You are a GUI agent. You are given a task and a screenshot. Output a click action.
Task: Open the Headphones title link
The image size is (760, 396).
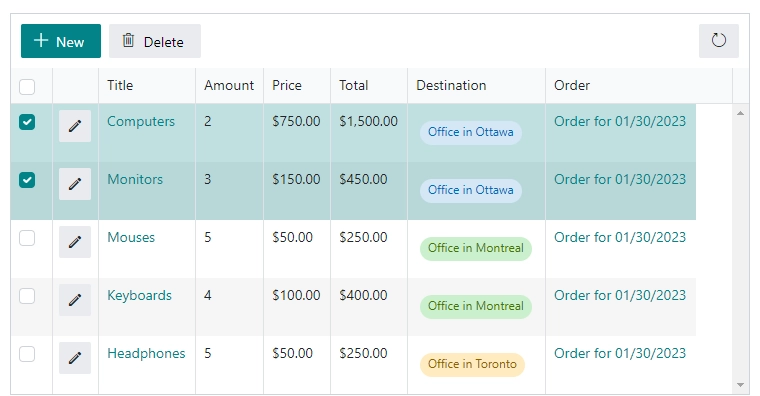tap(146, 353)
